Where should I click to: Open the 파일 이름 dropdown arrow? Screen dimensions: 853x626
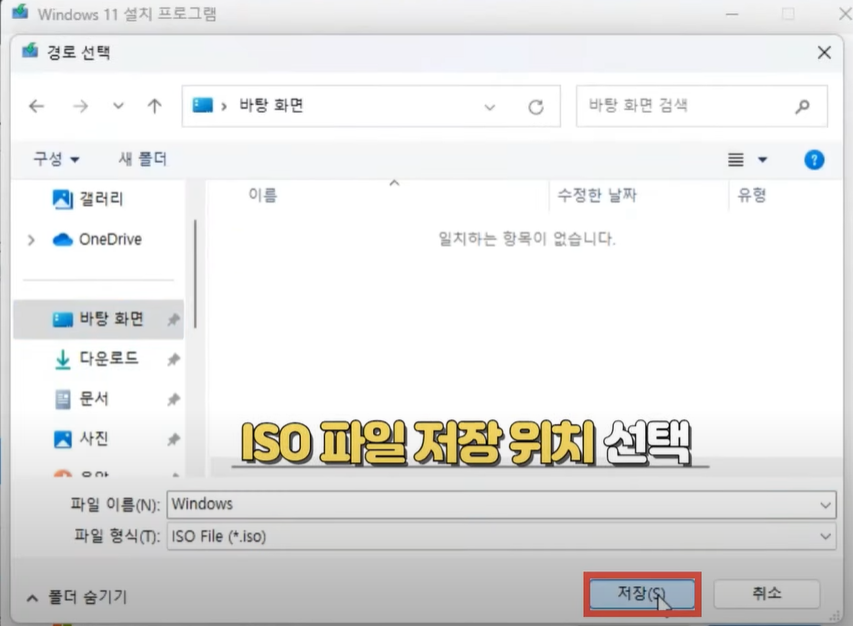[825, 505]
